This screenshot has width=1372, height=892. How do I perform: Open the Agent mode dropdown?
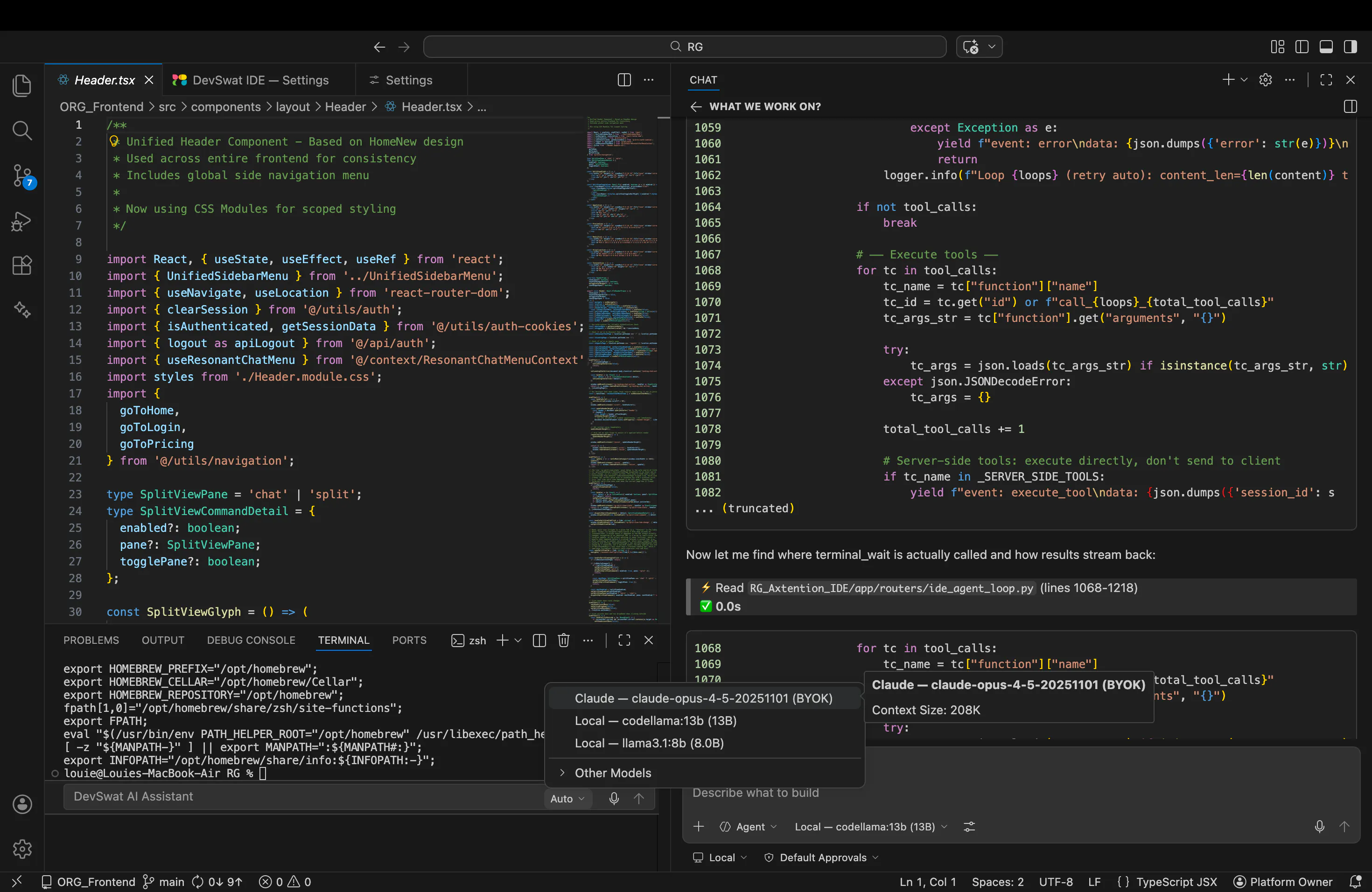(x=748, y=826)
